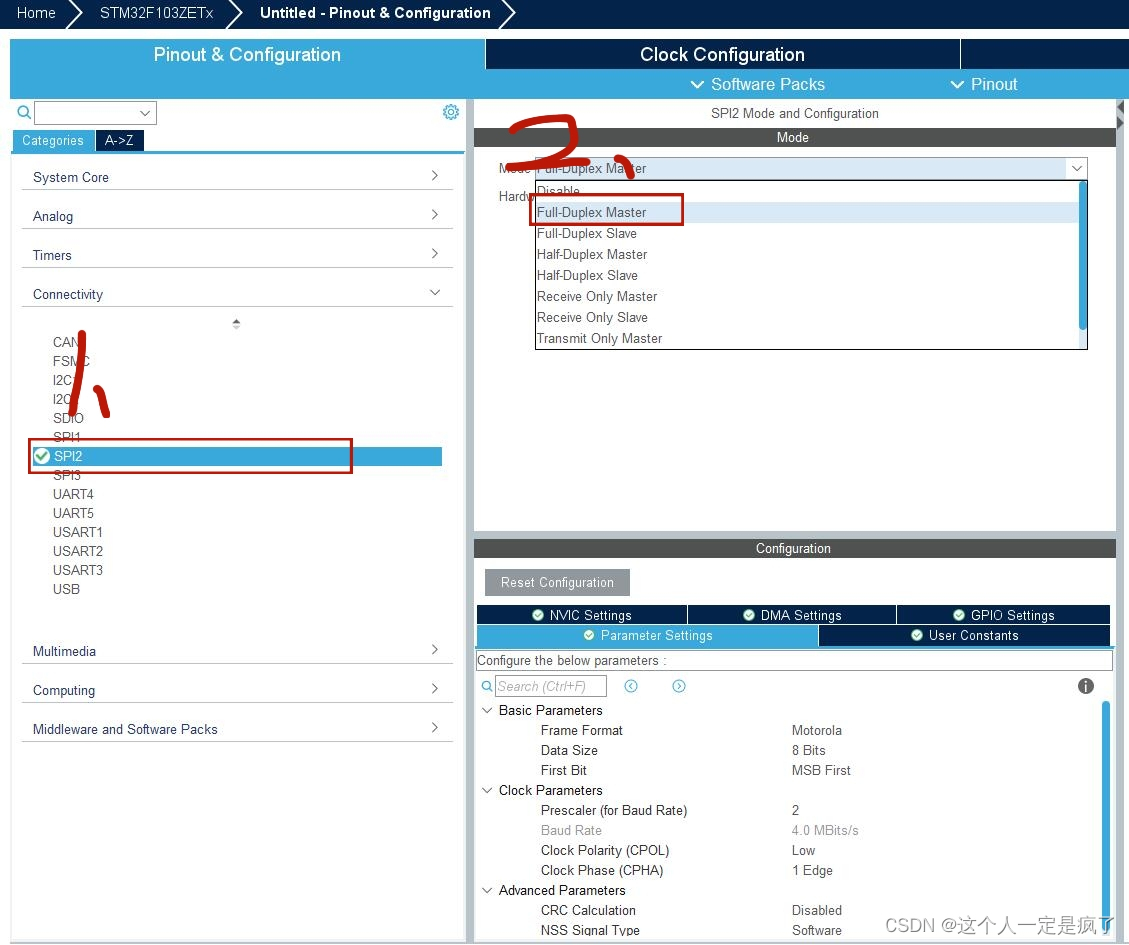
Task: Click the GPIO Settings check icon
Action: pyautogui.click(x=959, y=615)
